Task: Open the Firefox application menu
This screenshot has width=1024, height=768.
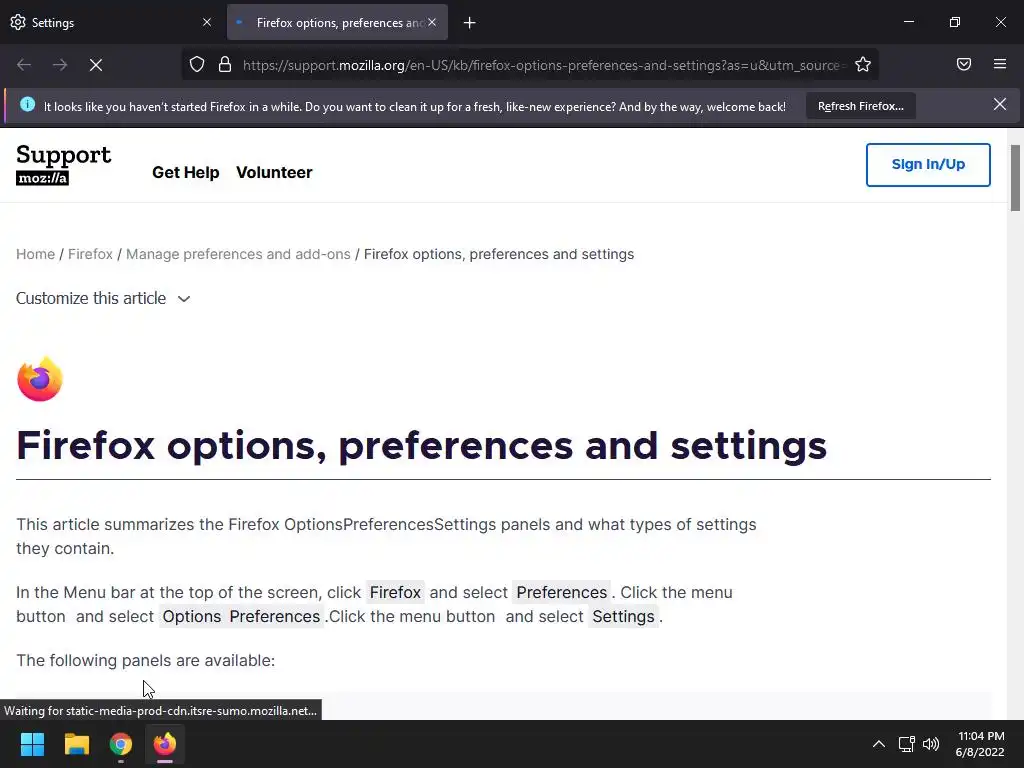Action: pyautogui.click(x=1000, y=64)
